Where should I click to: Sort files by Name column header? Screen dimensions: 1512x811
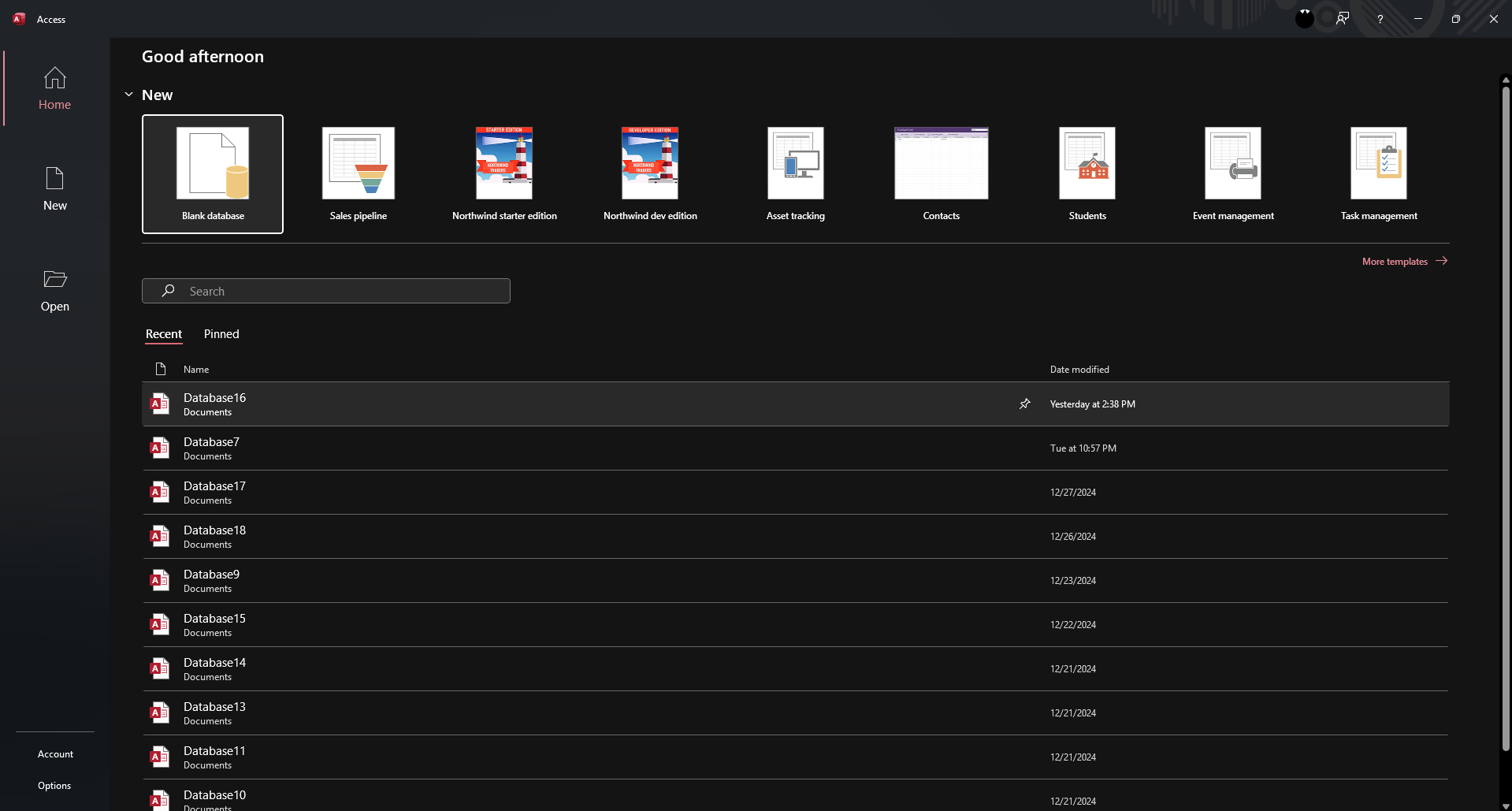point(196,370)
